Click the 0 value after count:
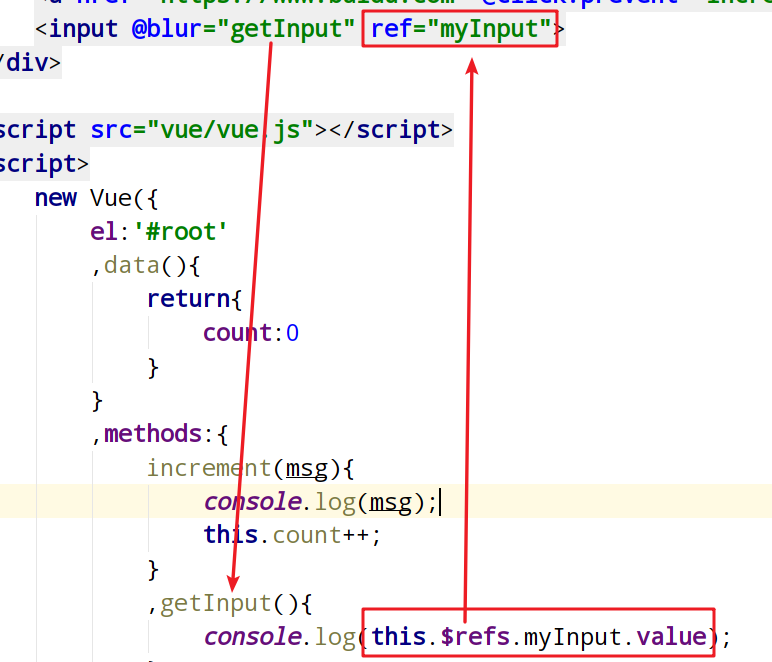 292,333
